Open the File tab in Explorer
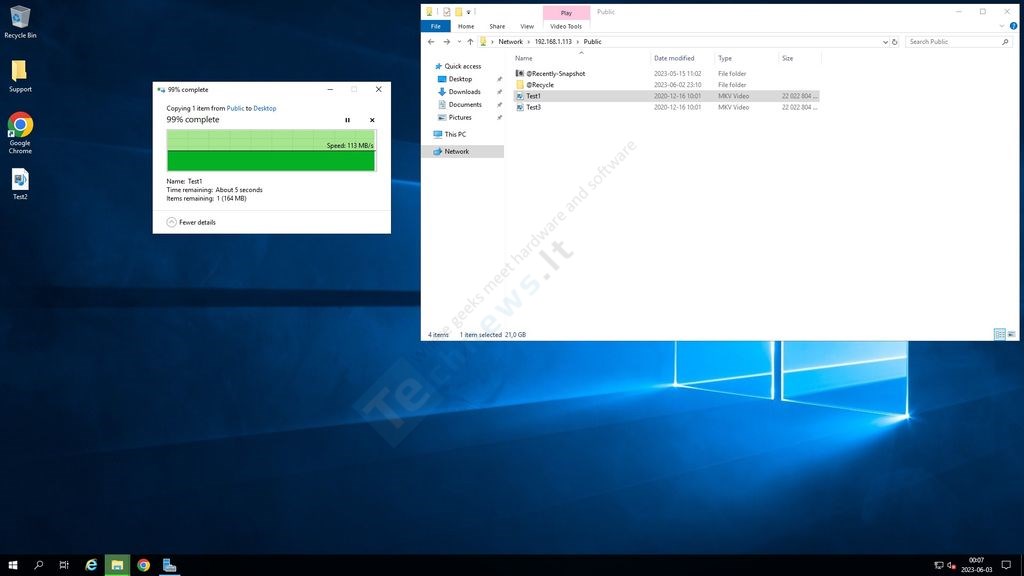 tap(436, 26)
